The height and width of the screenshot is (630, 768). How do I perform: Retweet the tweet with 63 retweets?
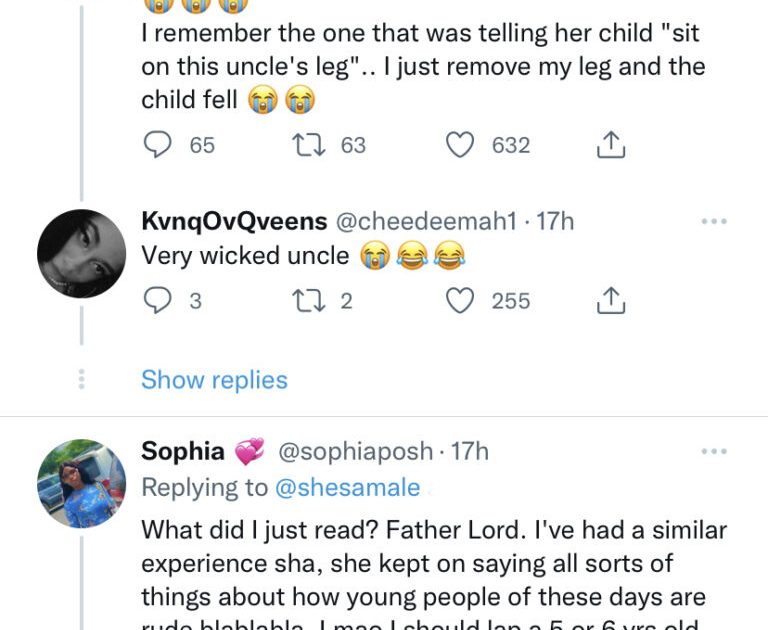(x=305, y=145)
